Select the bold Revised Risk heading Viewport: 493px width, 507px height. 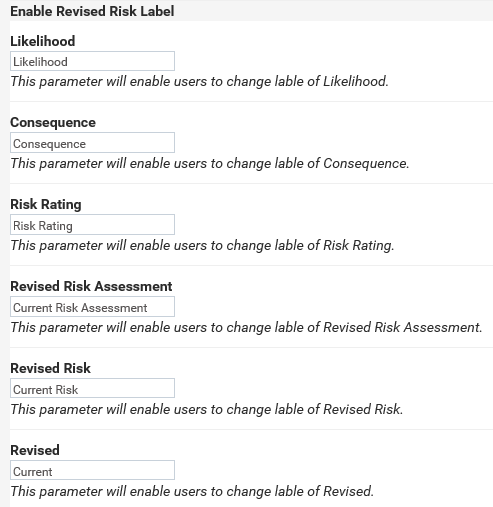(x=50, y=368)
